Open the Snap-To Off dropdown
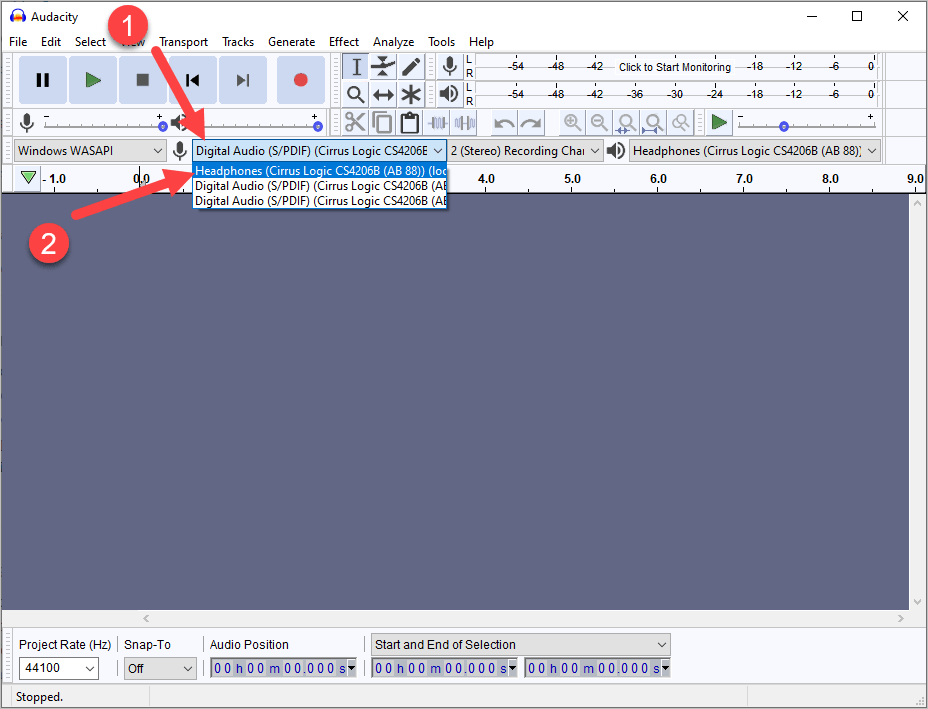928x709 pixels. [160, 668]
